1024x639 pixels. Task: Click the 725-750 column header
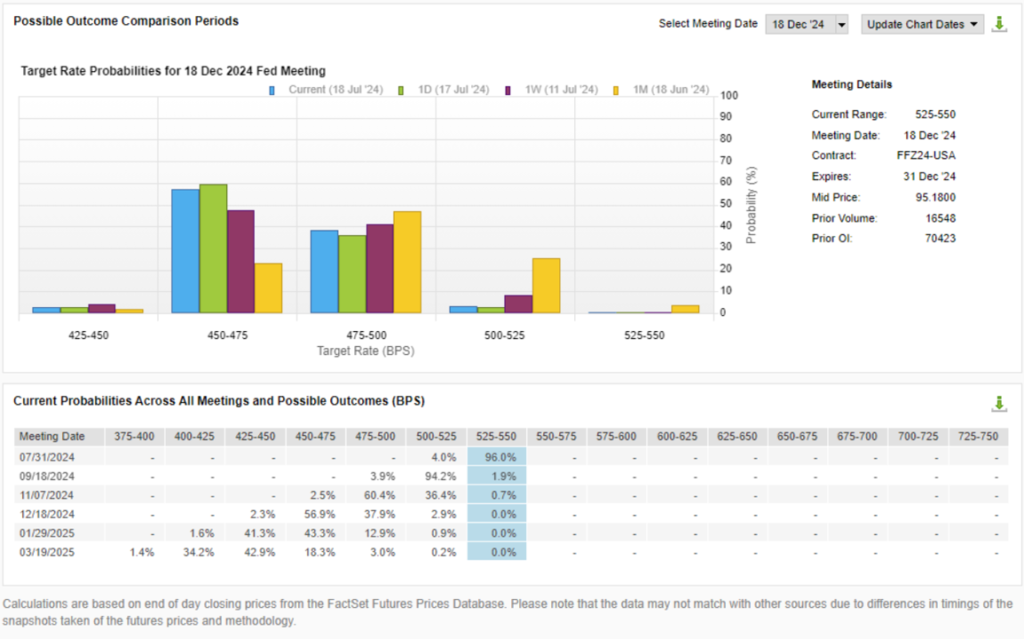click(978, 436)
